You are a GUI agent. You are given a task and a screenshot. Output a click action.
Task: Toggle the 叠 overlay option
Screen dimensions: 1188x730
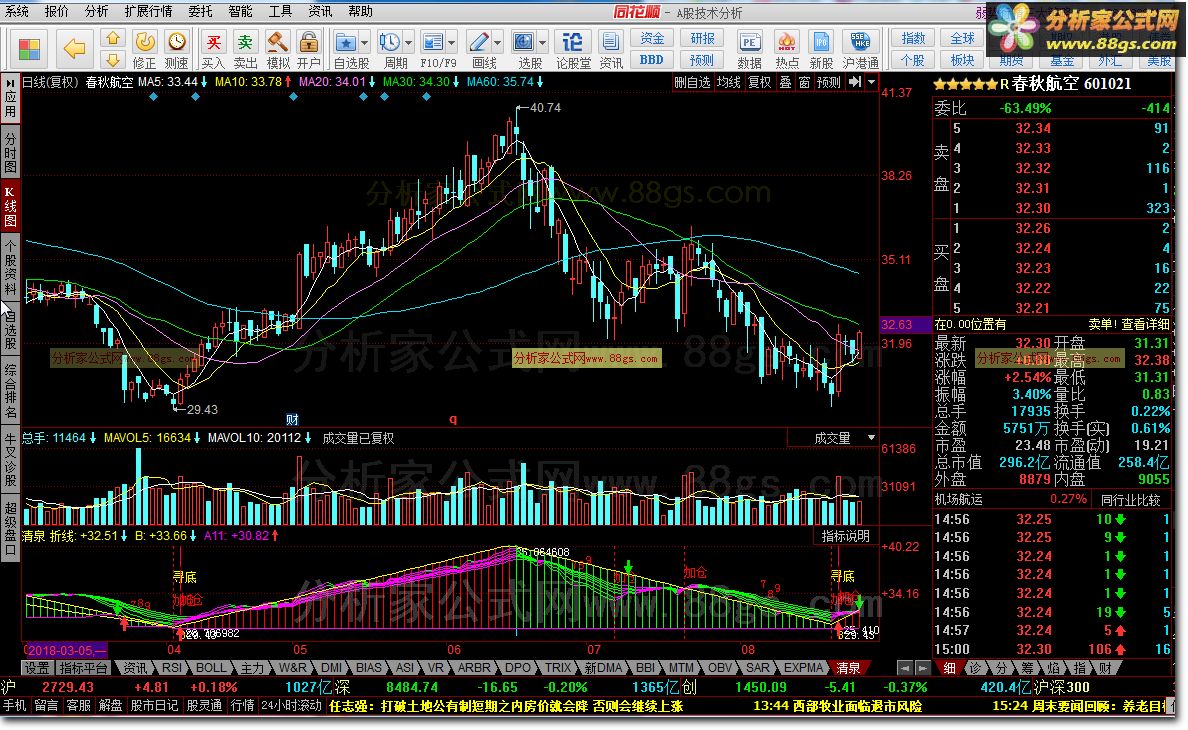point(785,82)
